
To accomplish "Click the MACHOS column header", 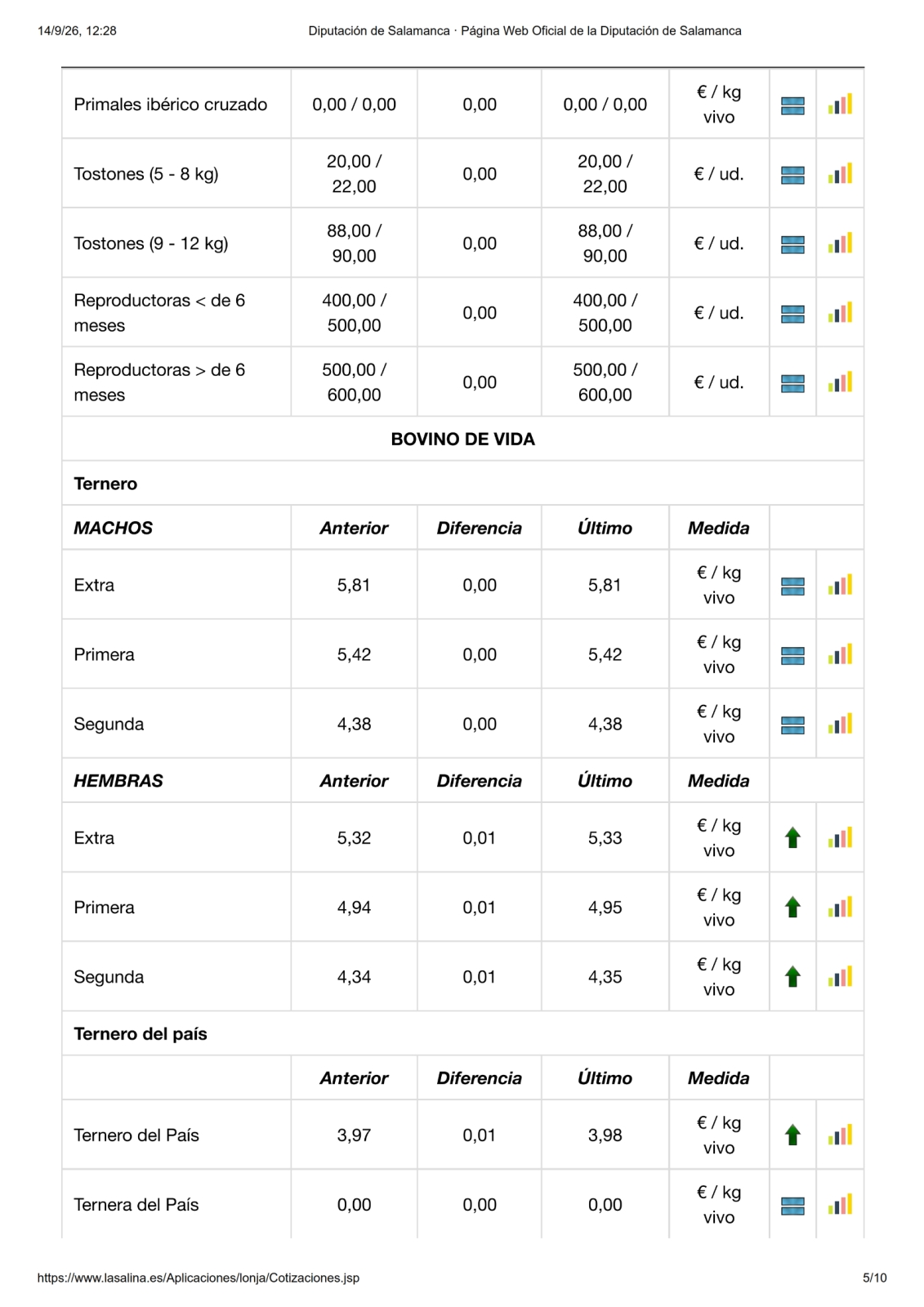I will pyautogui.click(x=113, y=528).
